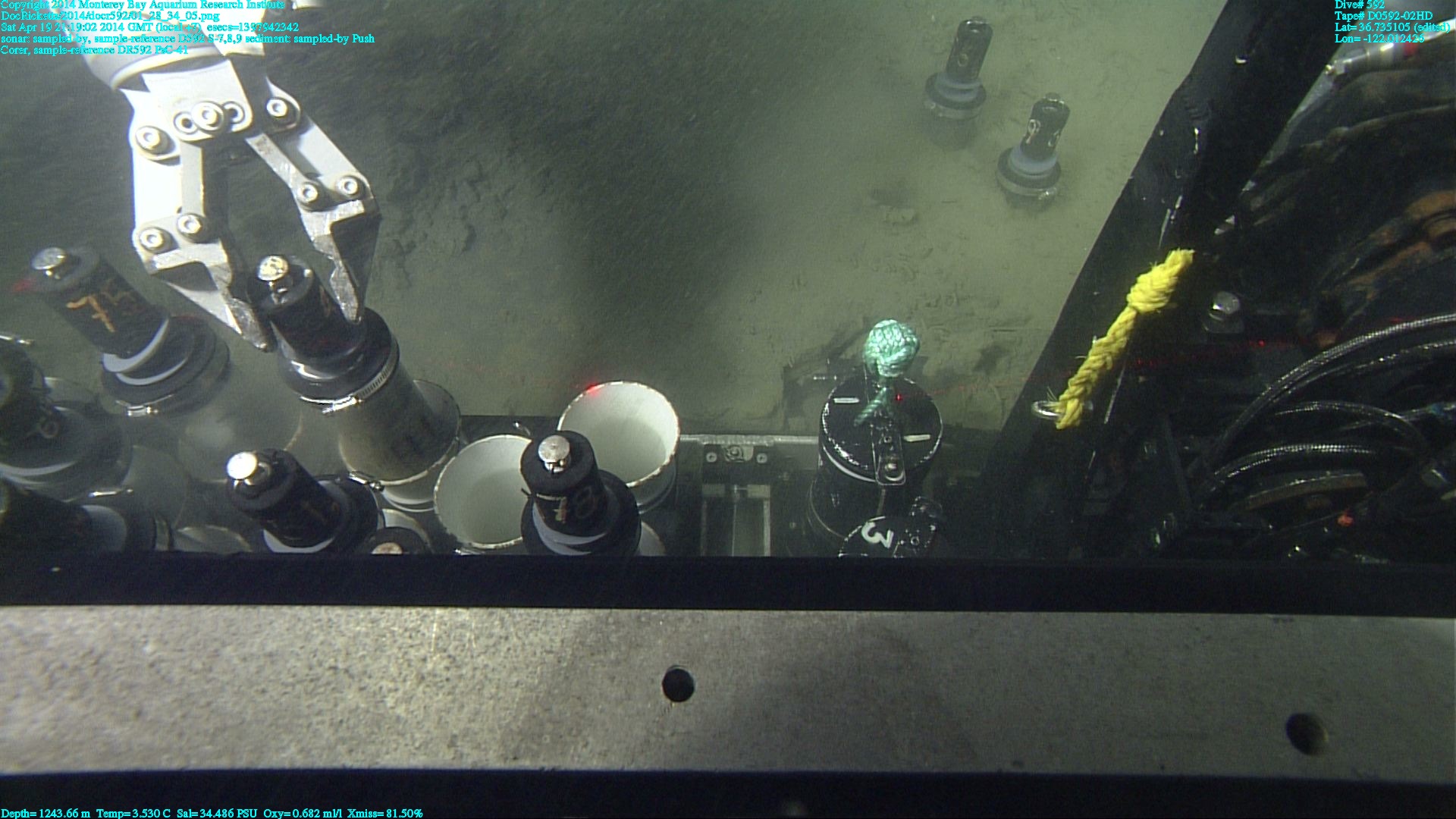Click the Dive# 592 overlay text

tap(1359, 5)
